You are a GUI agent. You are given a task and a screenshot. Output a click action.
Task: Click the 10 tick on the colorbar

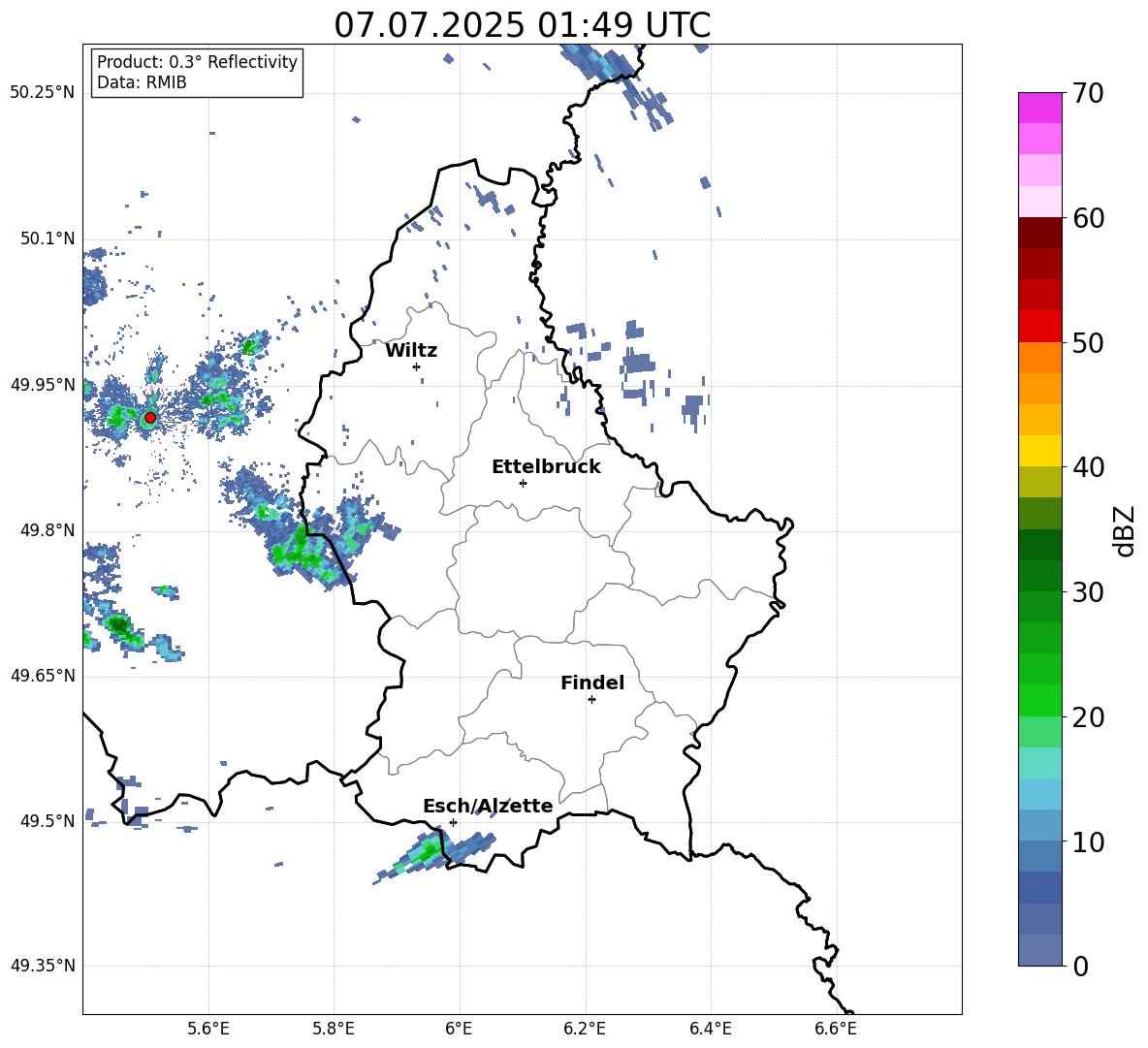(1088, 842)
